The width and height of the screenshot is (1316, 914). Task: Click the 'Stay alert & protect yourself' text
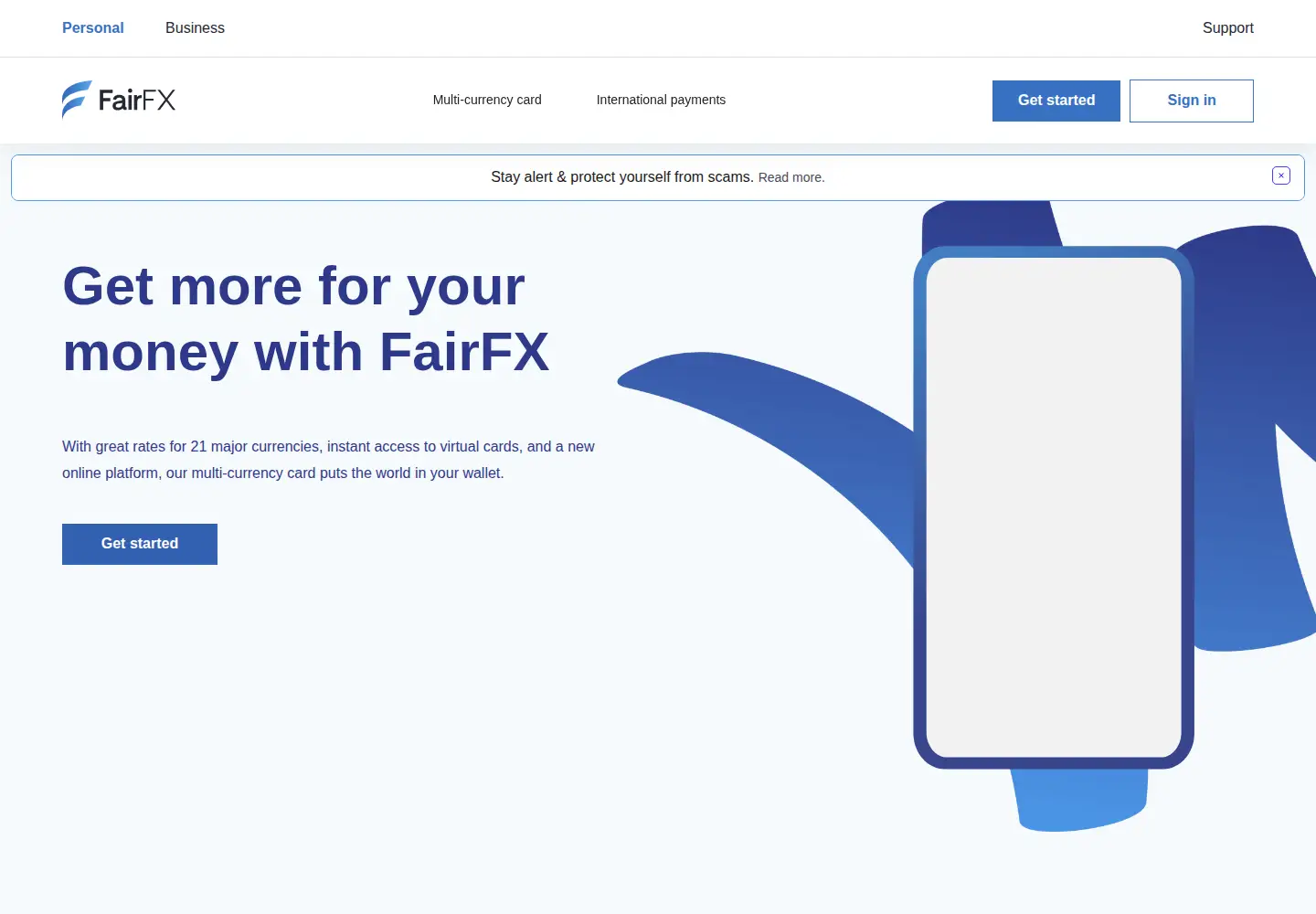tap(622, 177)
